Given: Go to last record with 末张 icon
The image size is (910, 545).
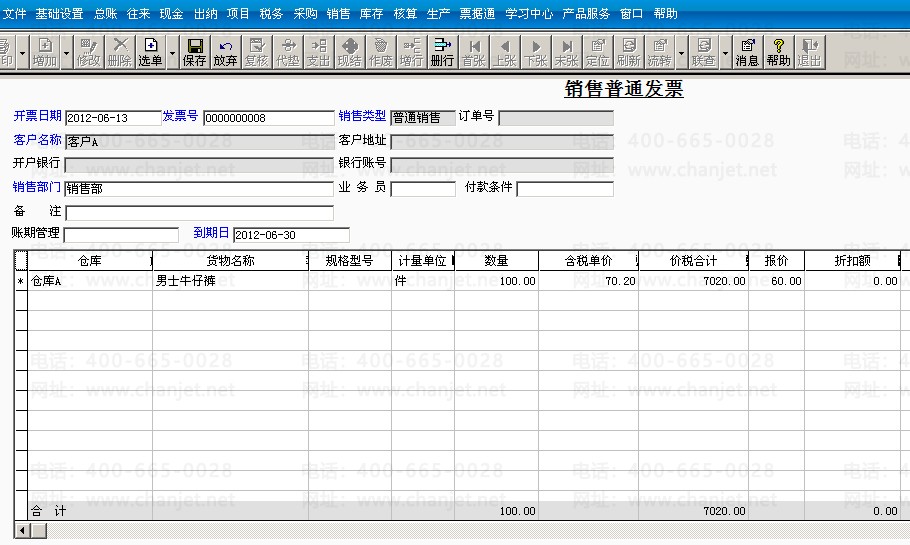Looking at the screenshot, I should point(566,52).
